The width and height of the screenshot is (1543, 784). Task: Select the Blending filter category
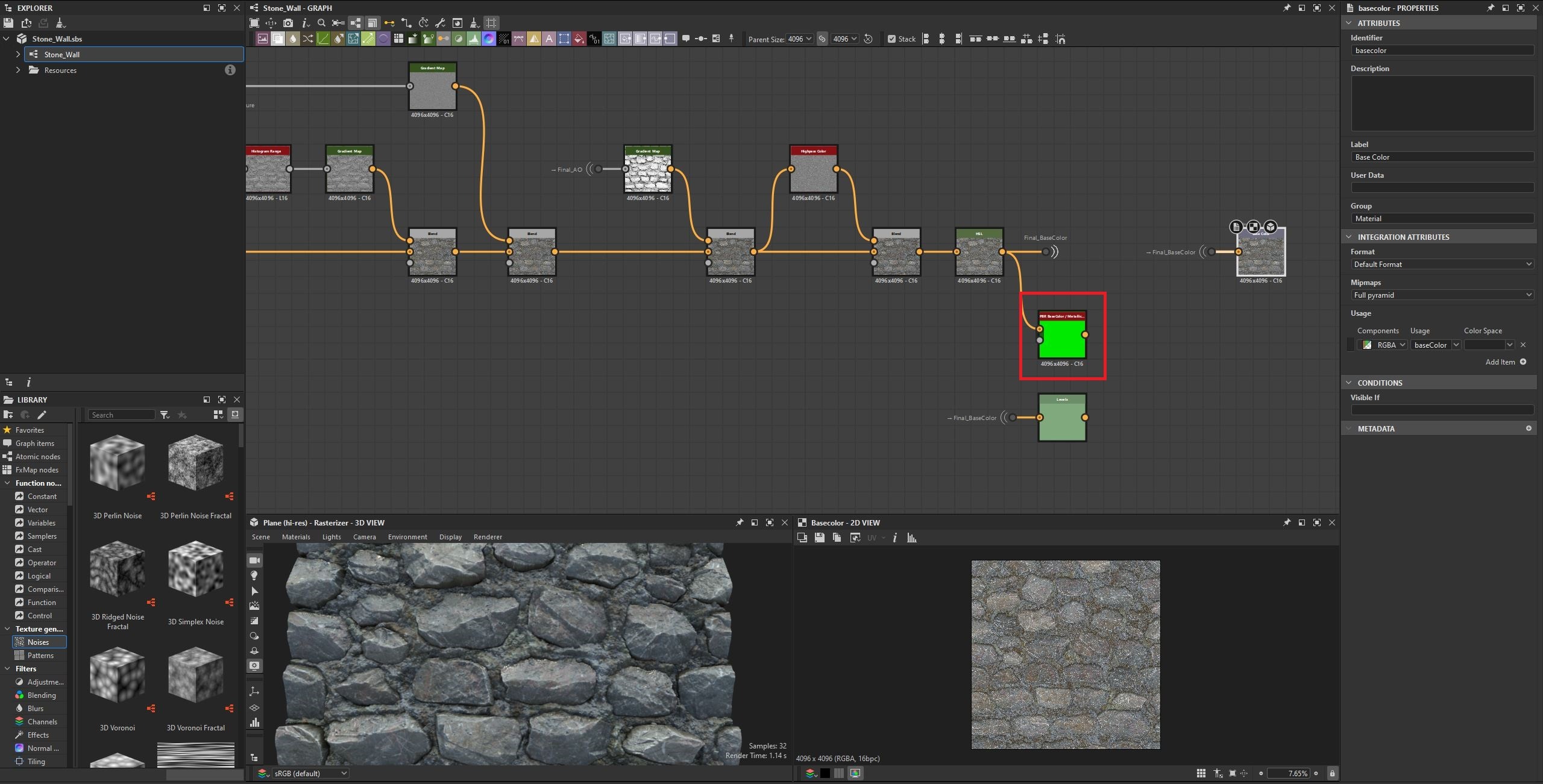click(41, 695)
